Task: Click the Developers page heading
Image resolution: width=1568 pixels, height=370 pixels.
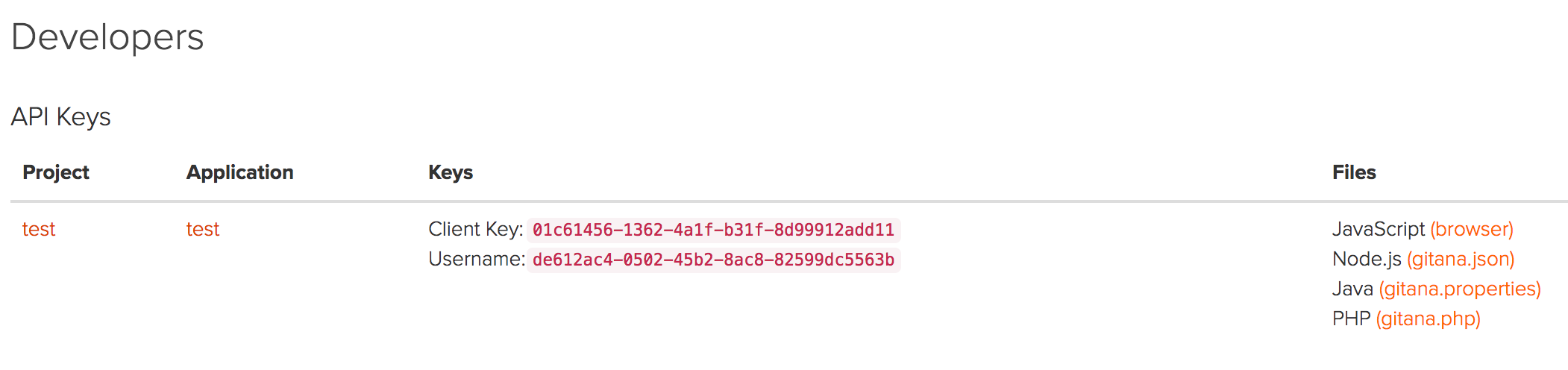Action: click(107, 37)
